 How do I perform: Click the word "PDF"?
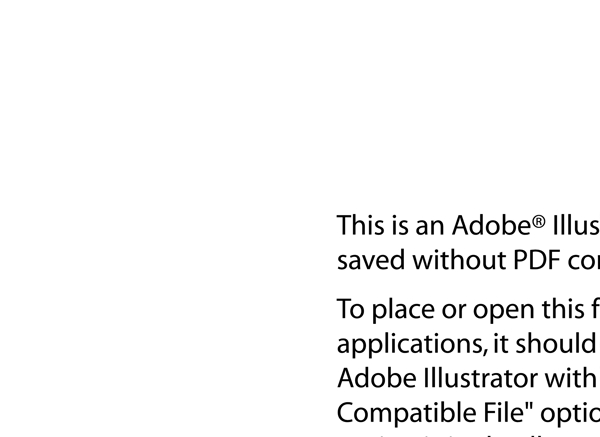[x=537, y=260]
